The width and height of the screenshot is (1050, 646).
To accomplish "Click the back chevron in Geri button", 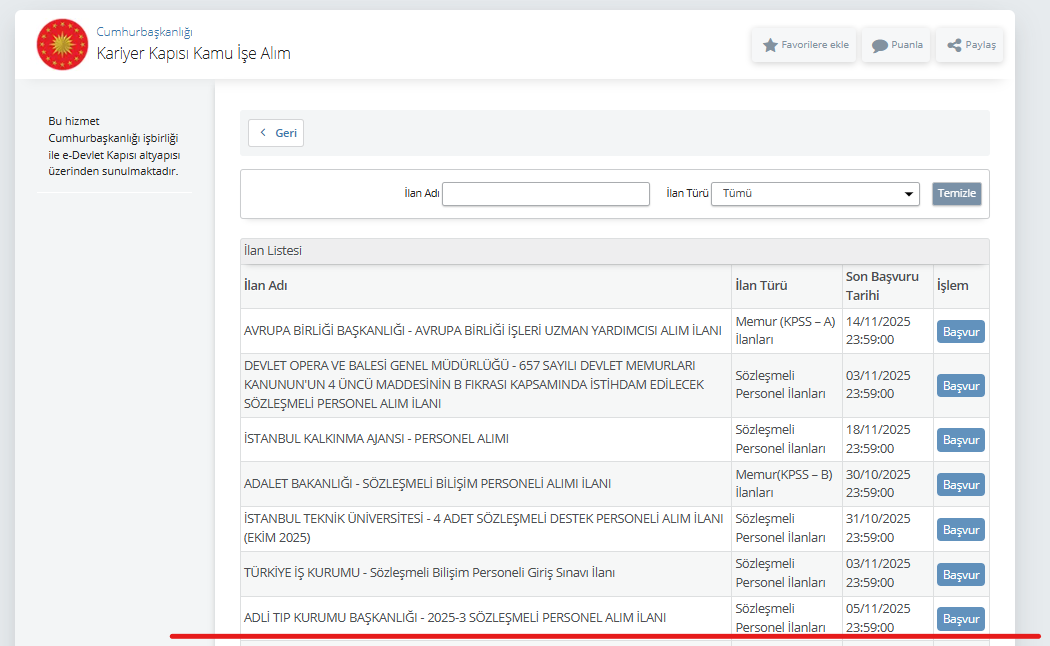I will [263, 133].
